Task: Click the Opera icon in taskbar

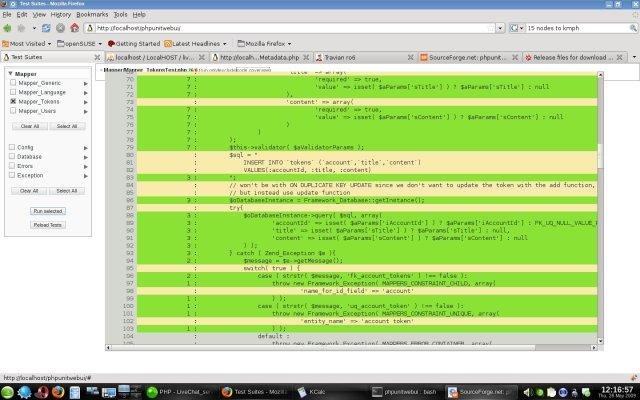Action: (42, 392)
